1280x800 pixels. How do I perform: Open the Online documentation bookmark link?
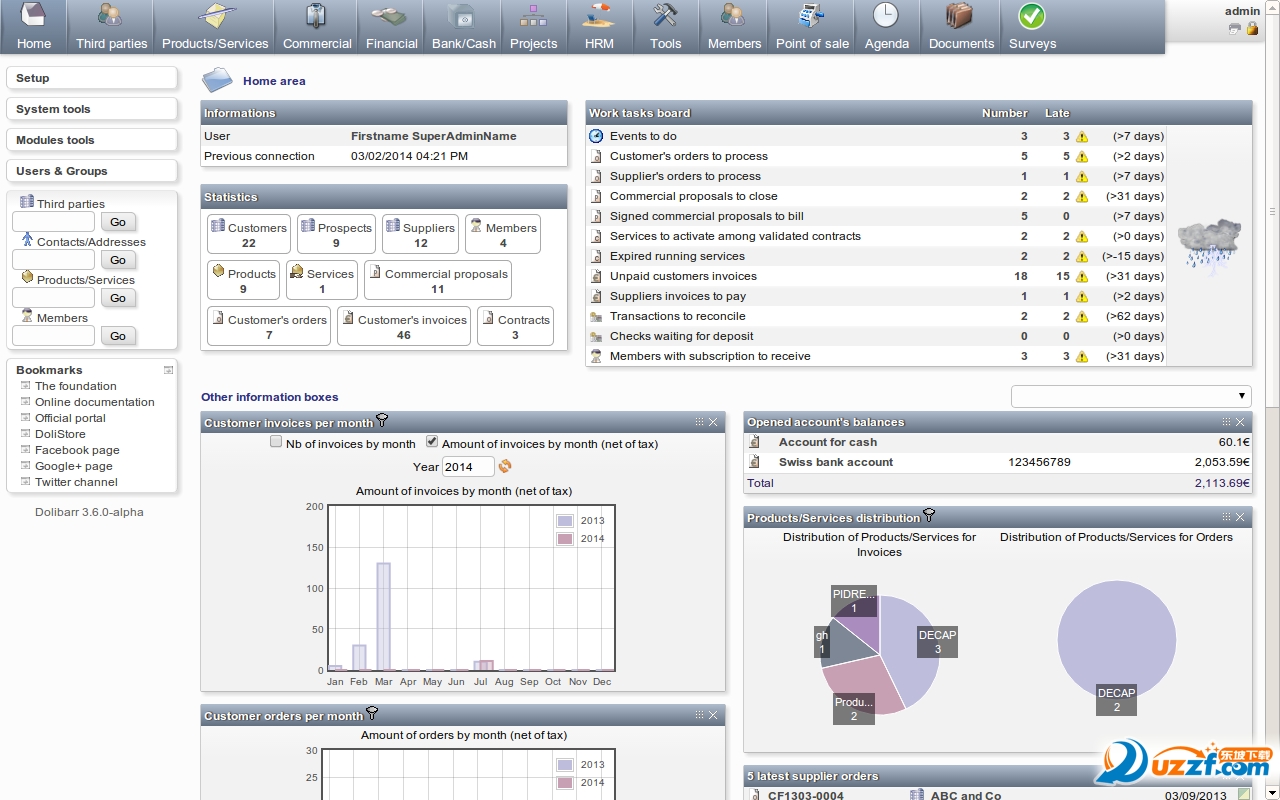[x=95, y=402]
